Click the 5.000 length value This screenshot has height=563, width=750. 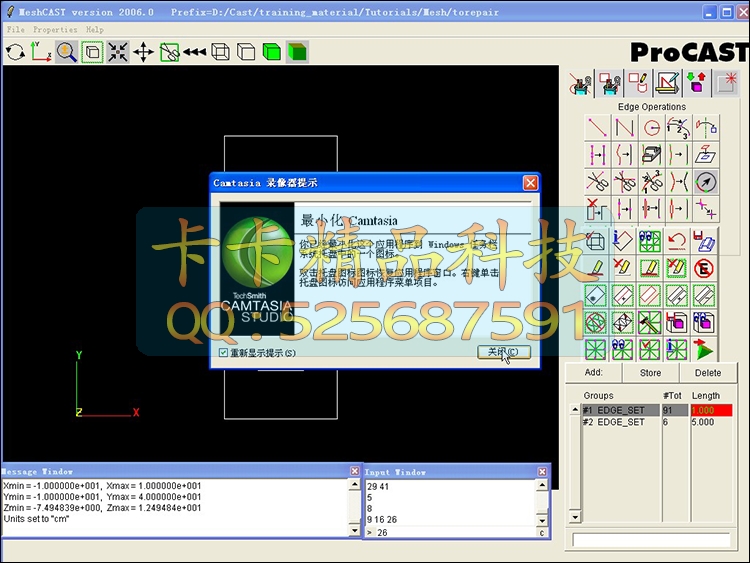pos(703,422)
